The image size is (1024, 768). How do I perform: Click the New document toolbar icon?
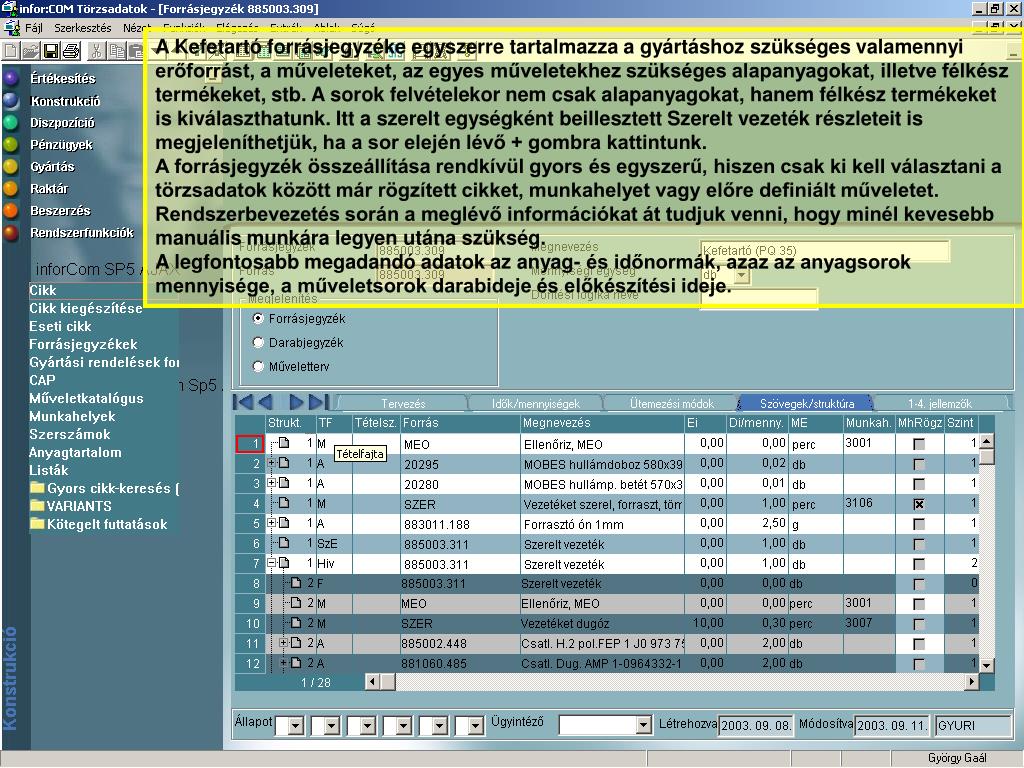click(11, 51)
